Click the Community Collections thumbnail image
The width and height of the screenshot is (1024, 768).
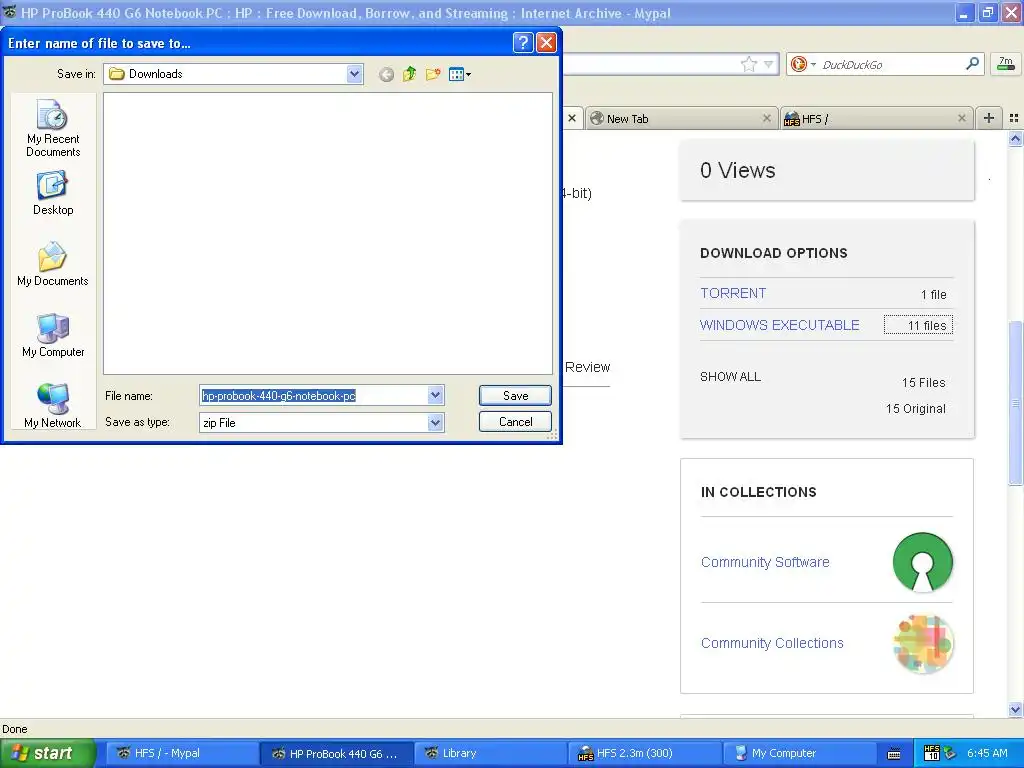pyautogui.click(x=922, y=643)
